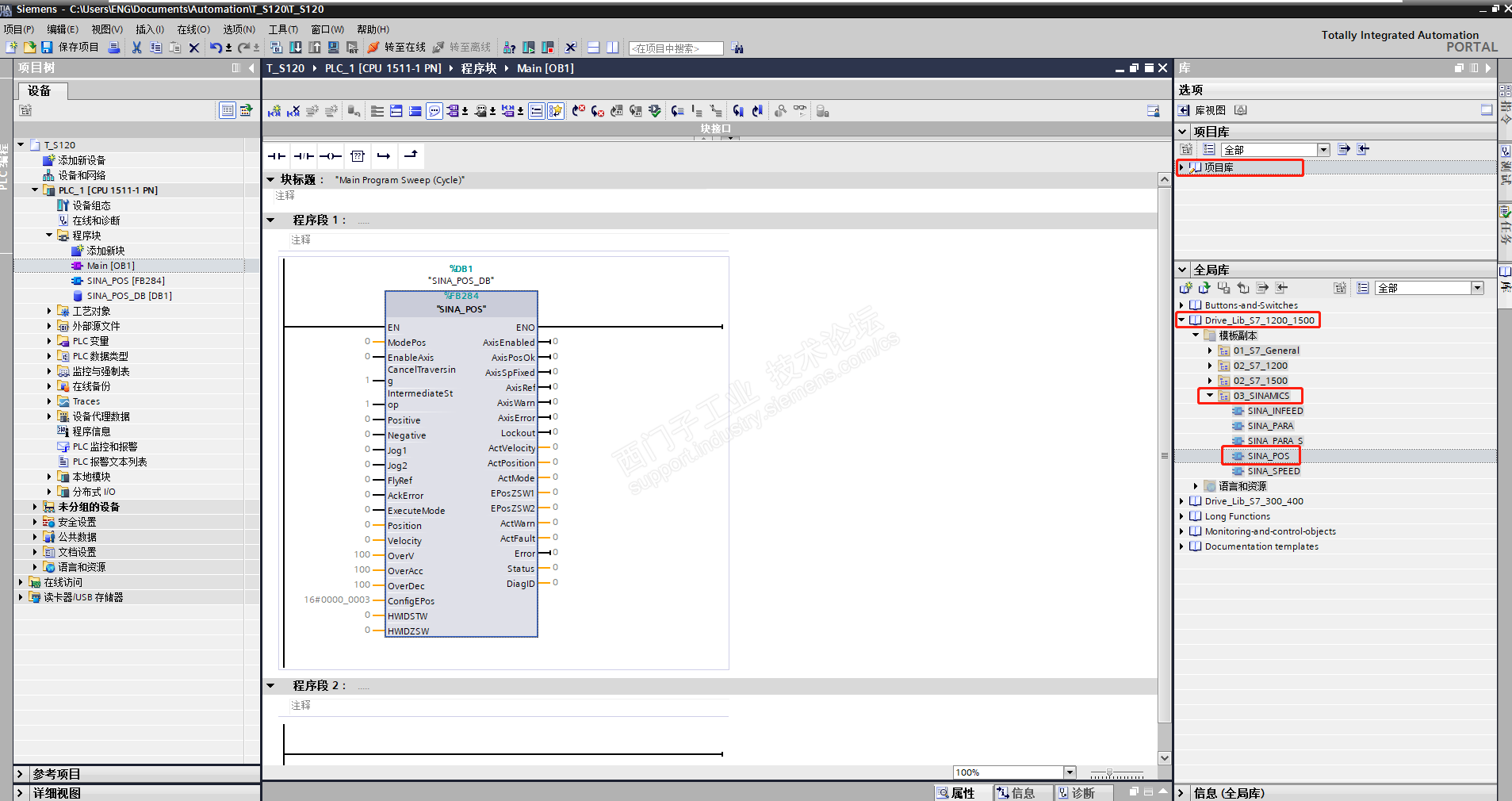Select SINA_SPEED in the global library
This screenshot has width=1512, height=801.
click(x=1273, y=471)
